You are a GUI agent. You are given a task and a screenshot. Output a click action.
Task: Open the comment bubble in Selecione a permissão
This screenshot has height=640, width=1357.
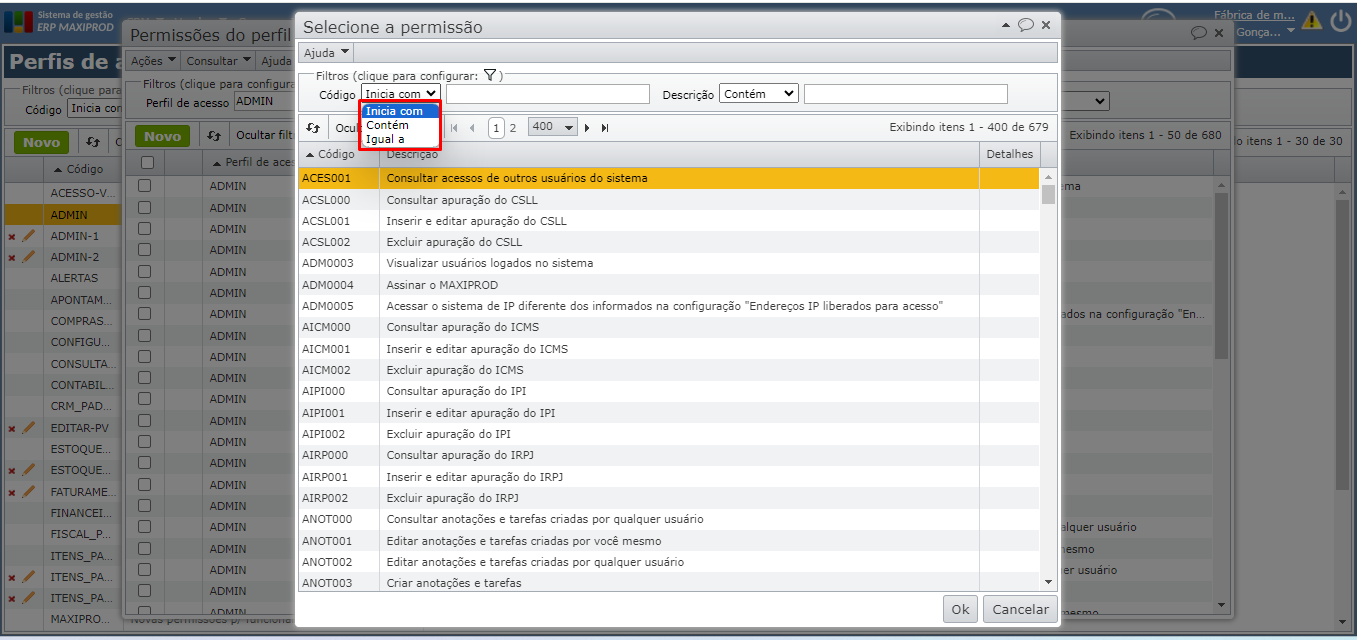tap(1026, 25)
